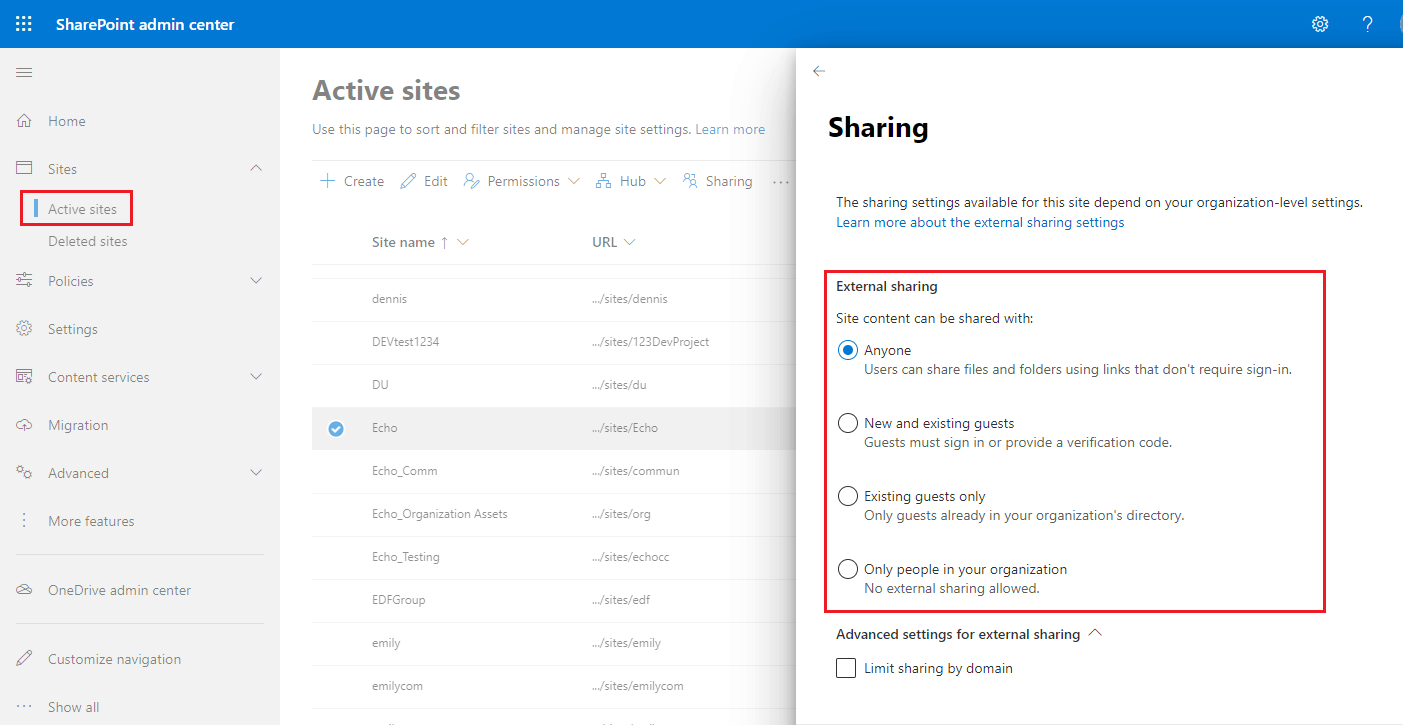The height and width of the screenshot is (725, 1403).
Task: Click the OneDrive cloud icon
Action: pos(25,590)
